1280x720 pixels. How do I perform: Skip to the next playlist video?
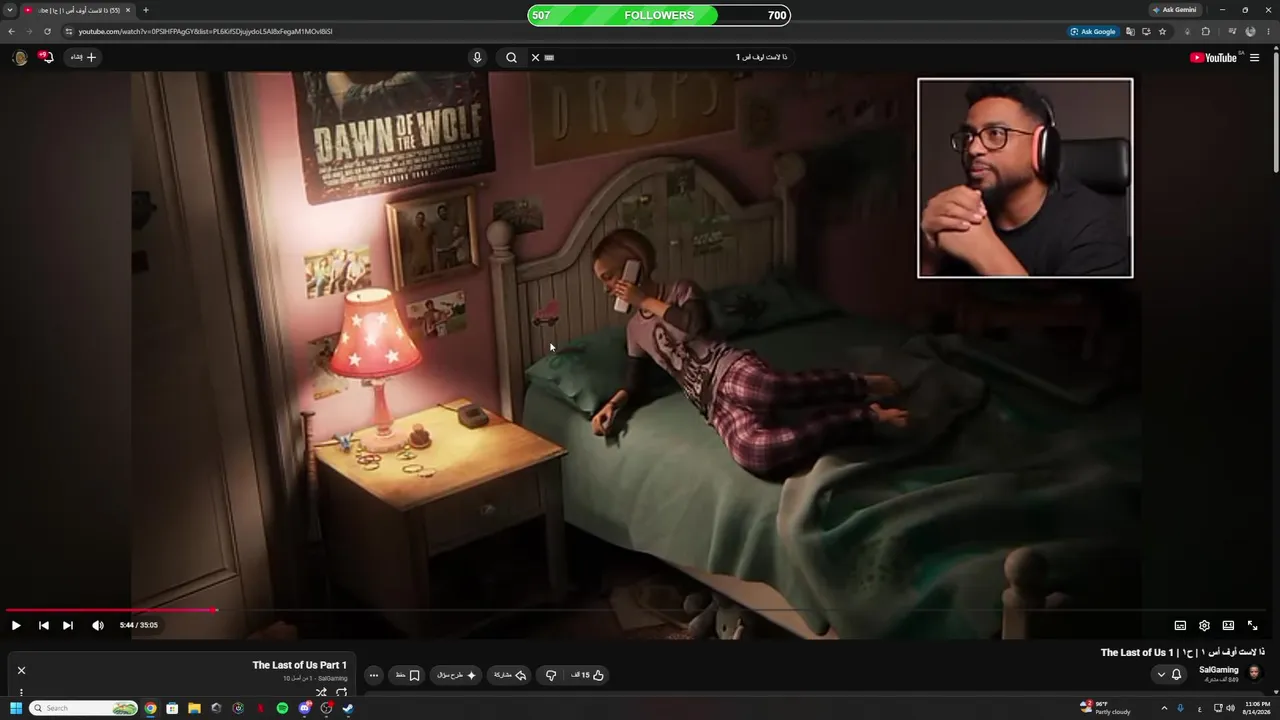[68, 625]
